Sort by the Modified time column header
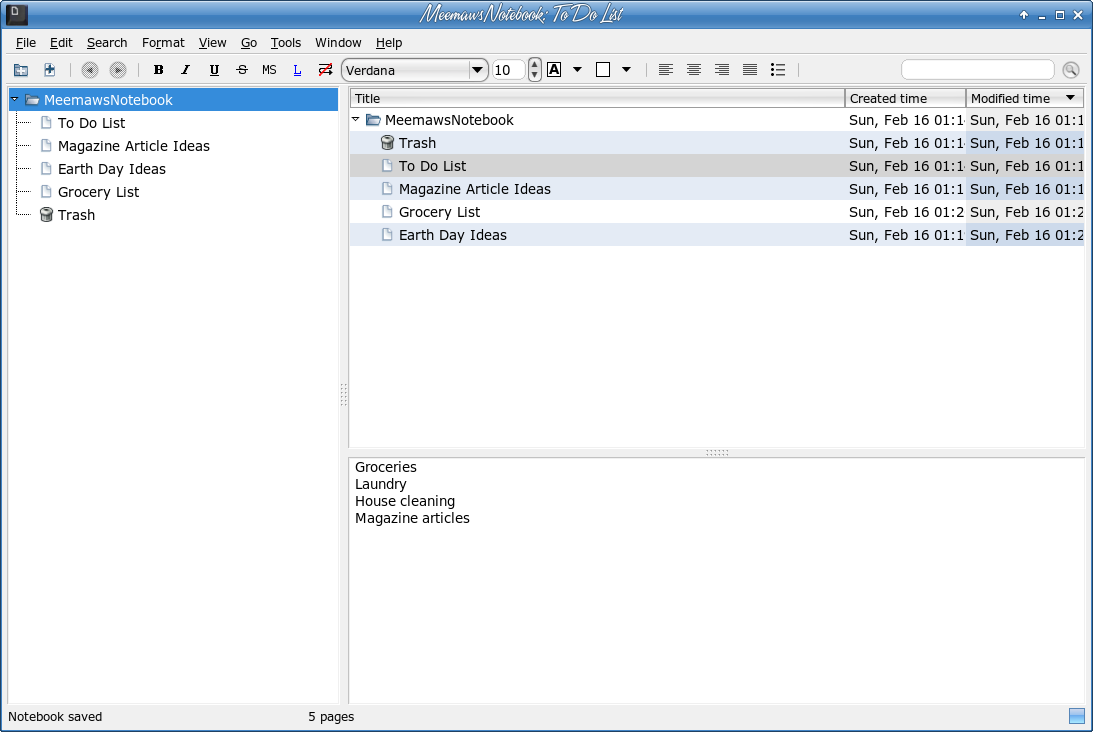1093x732 pixels. 1025,98
